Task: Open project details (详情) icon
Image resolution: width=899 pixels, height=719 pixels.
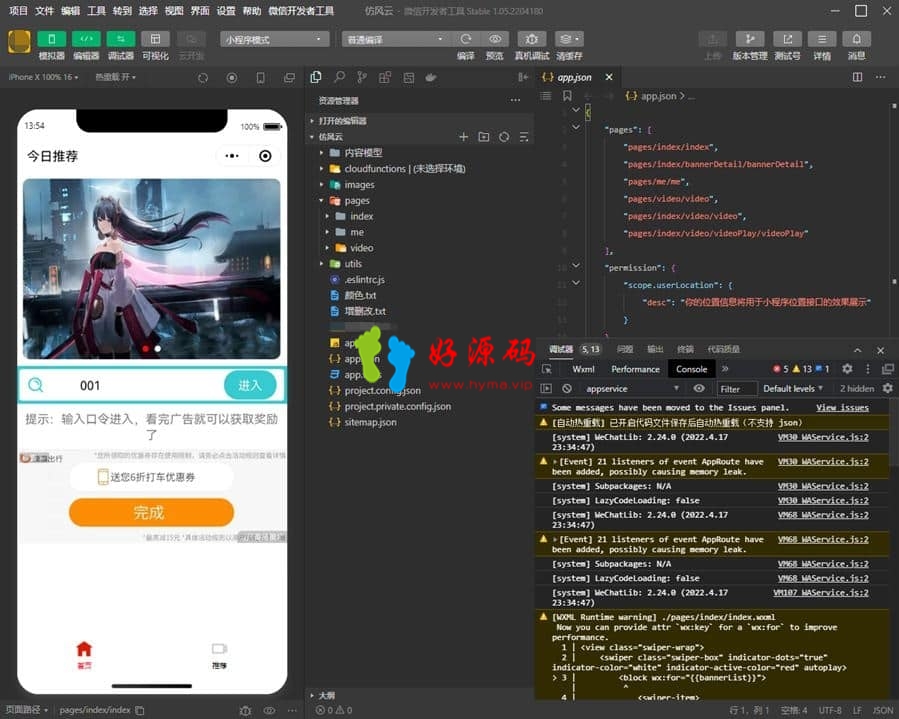Action: tap(822, 39)
